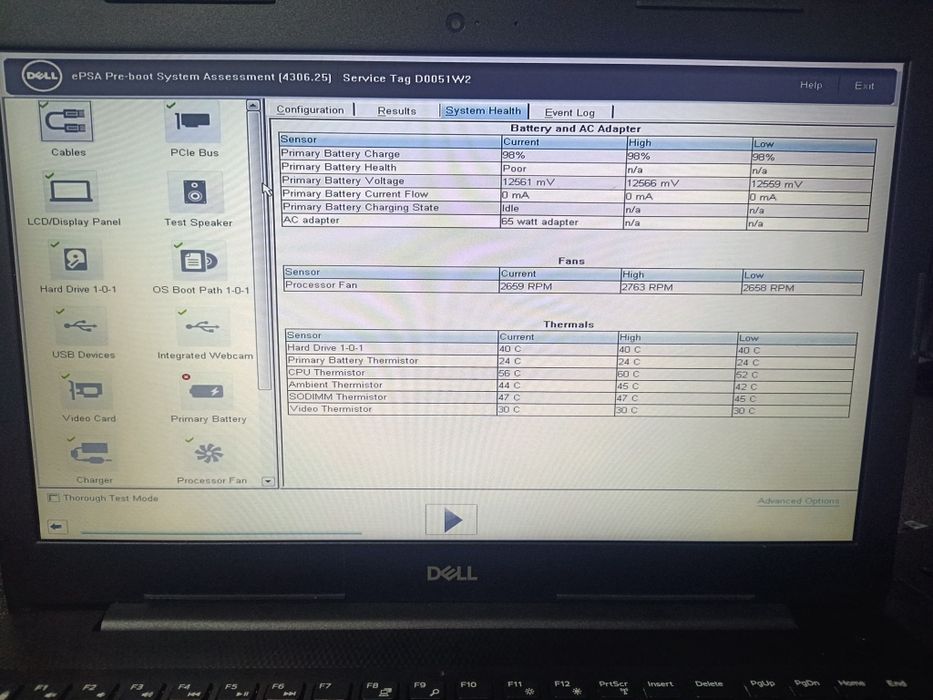Viewport: 933px width, 700px height.
Task: Click the test progress bar
Action: (221, 532)
